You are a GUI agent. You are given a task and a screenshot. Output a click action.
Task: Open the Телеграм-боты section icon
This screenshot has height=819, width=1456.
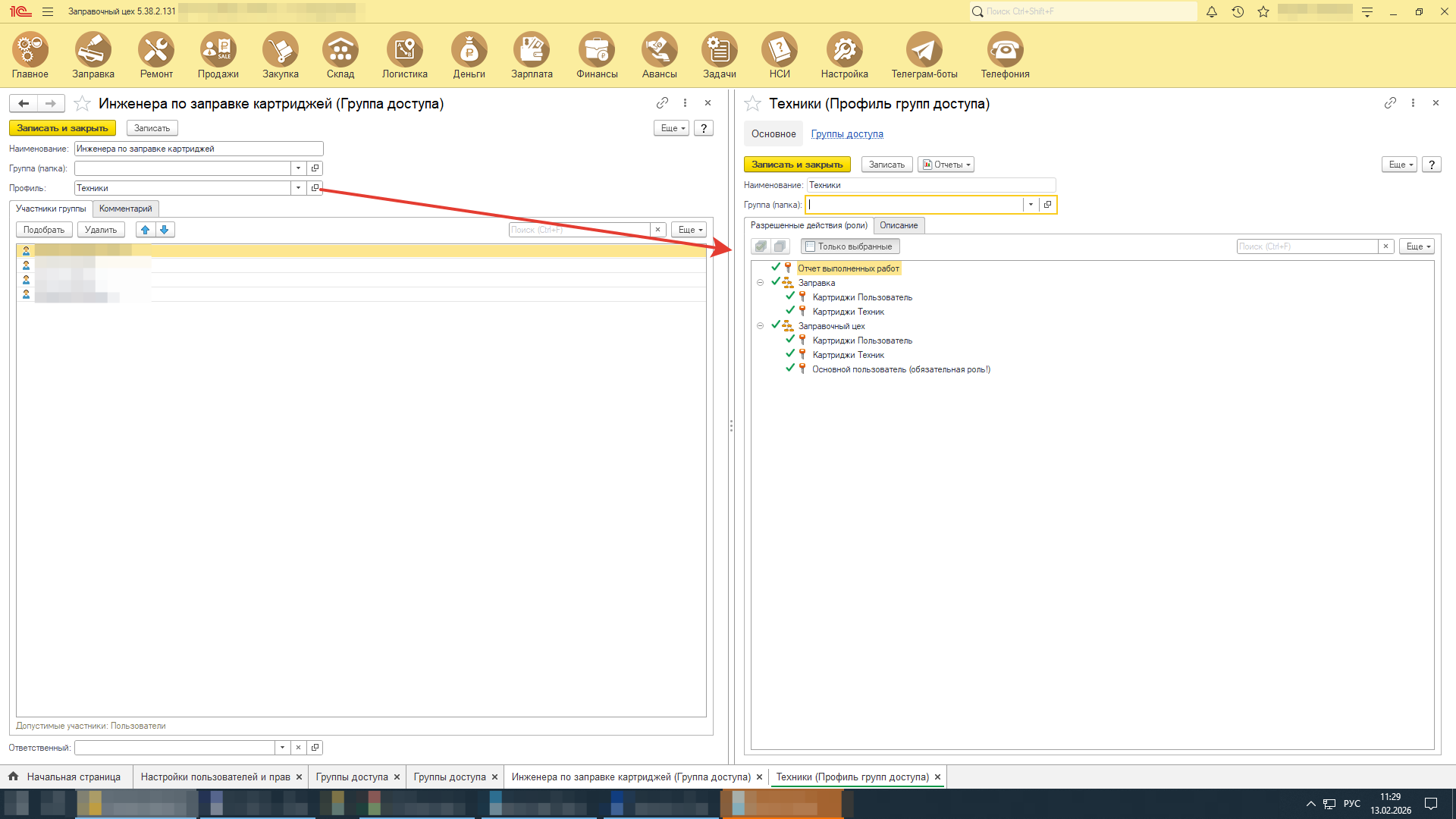pyautogui.click(x=924, y=50)
